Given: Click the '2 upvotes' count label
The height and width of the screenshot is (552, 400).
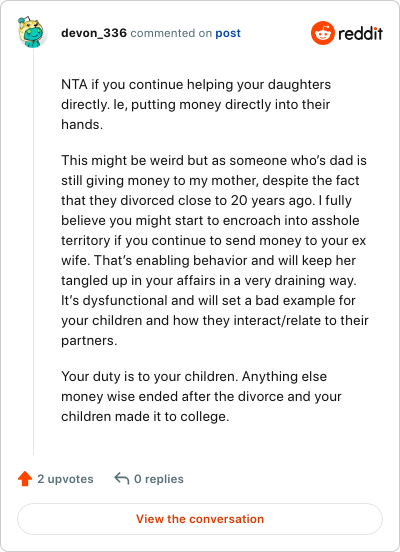Looking at the screenshot, I should [65, 479].
